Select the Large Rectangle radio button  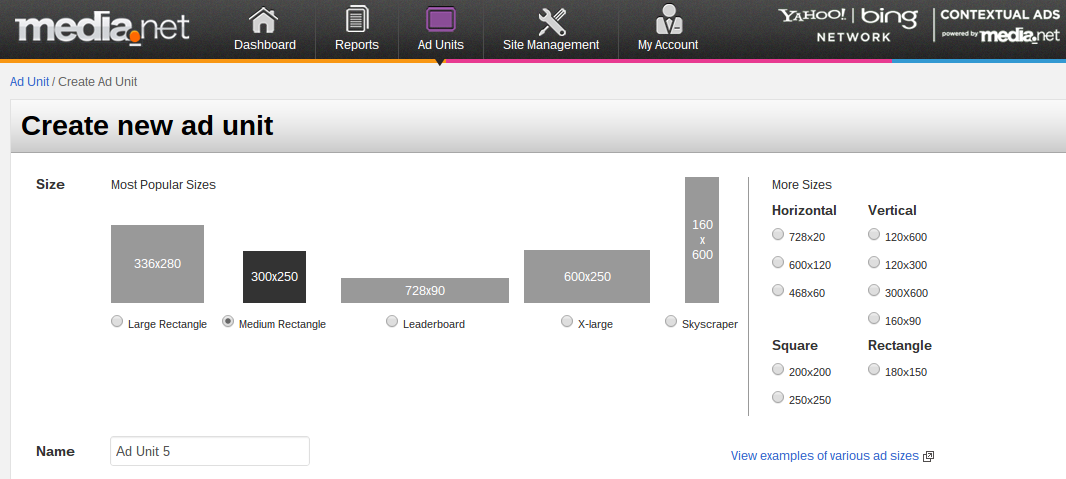point(117,321)
